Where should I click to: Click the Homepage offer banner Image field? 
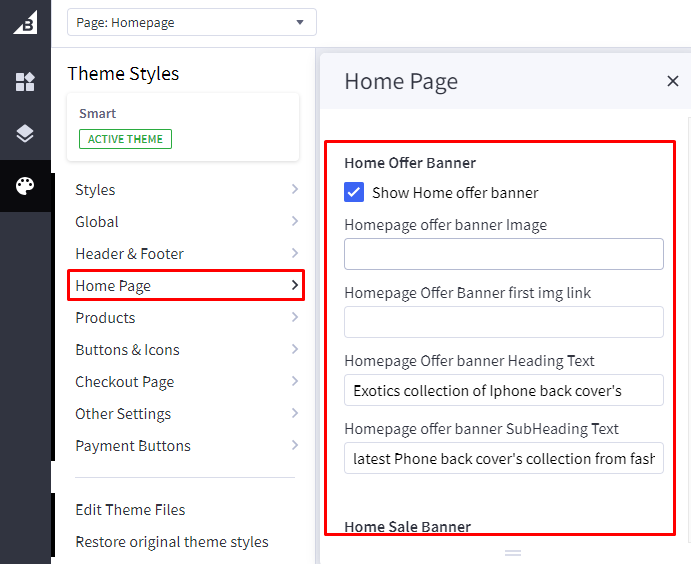(x=503, y=254)
